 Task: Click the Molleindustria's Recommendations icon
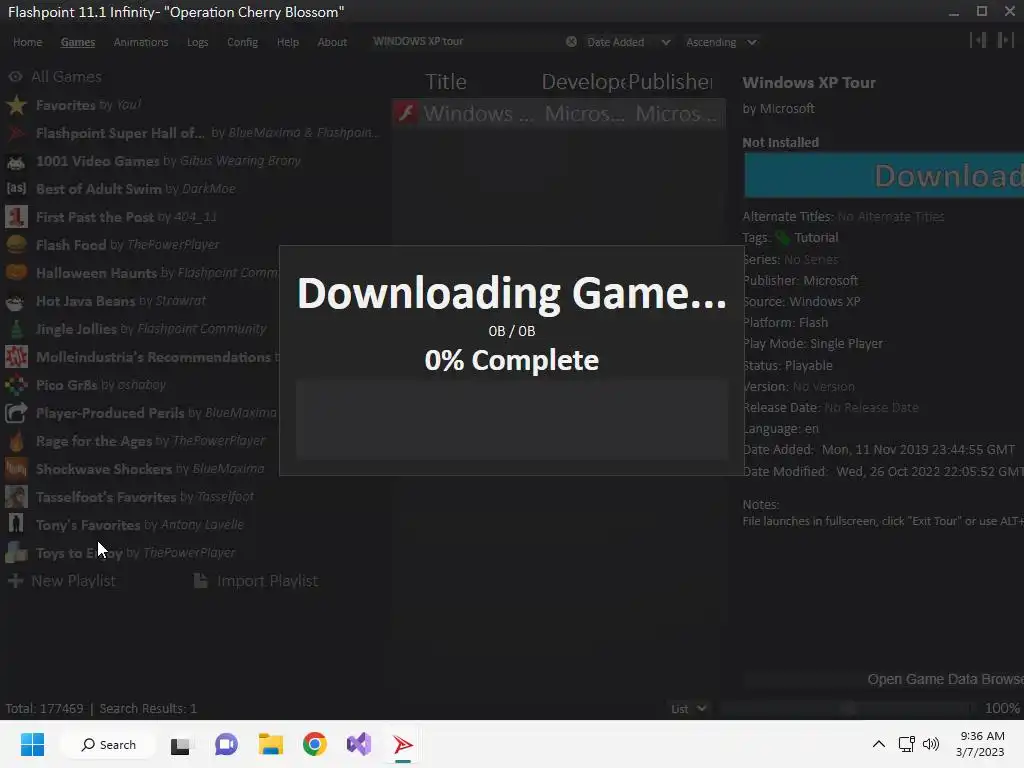(x=16, y=357)
